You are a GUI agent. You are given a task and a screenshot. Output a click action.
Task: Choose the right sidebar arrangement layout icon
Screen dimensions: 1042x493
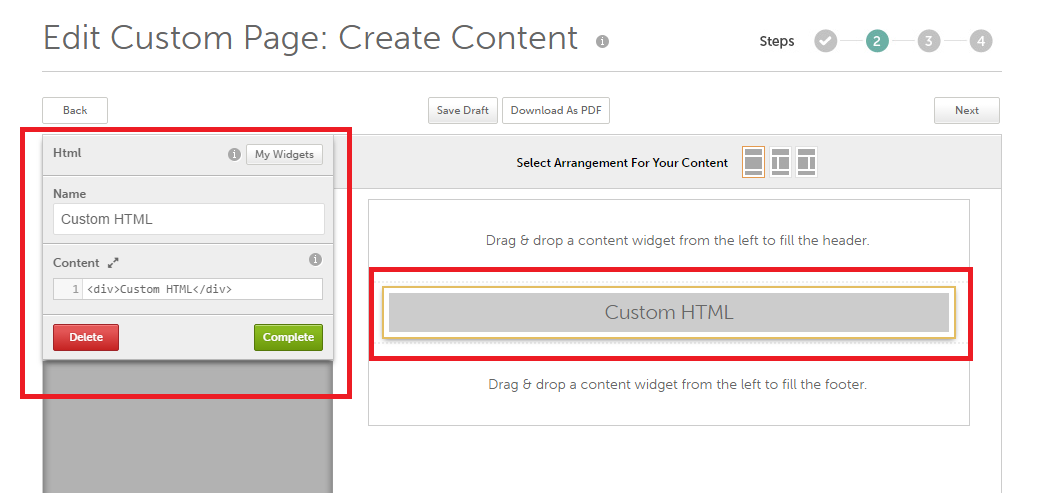806,162
